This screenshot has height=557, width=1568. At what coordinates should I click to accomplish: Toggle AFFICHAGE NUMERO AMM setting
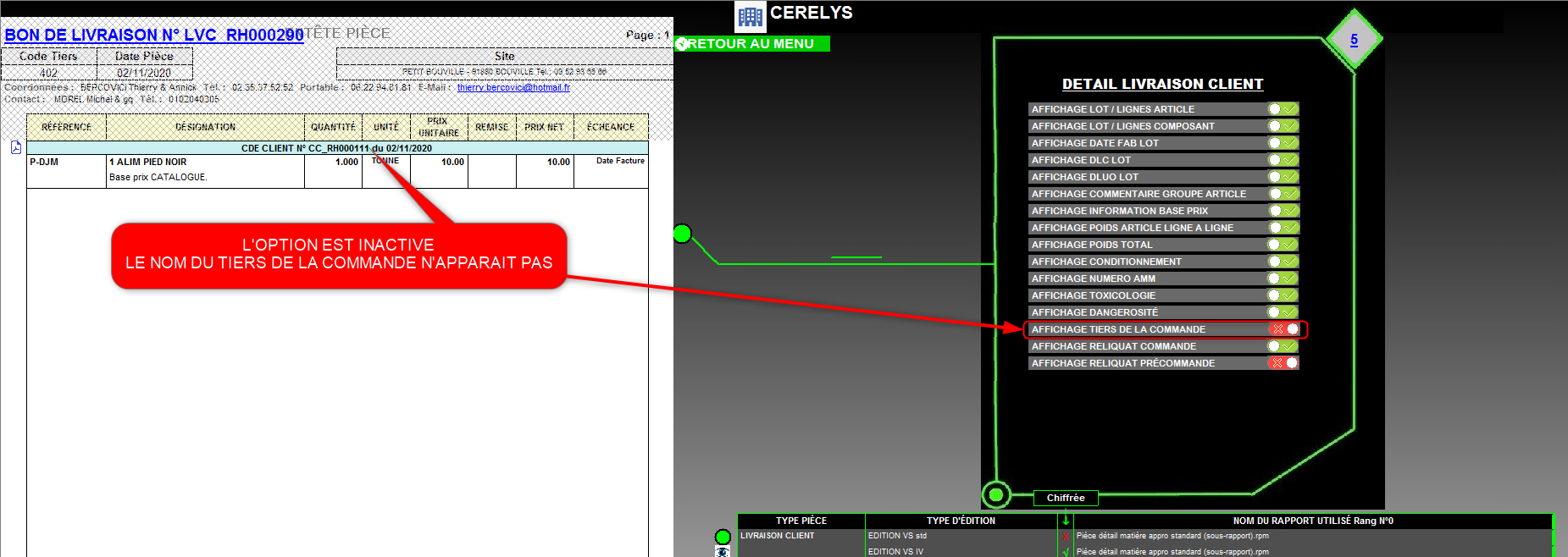pos(1283,278)
